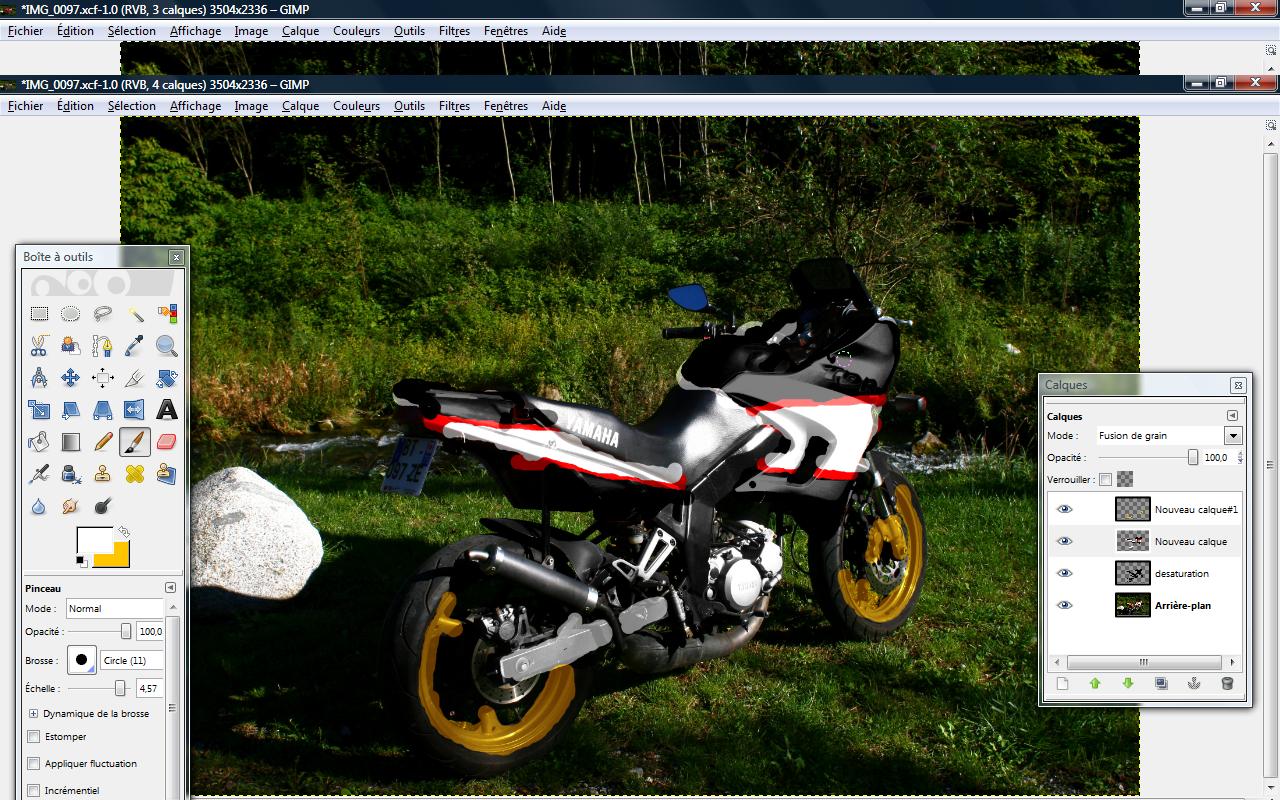Select the Alignment tool

point(103,378)
